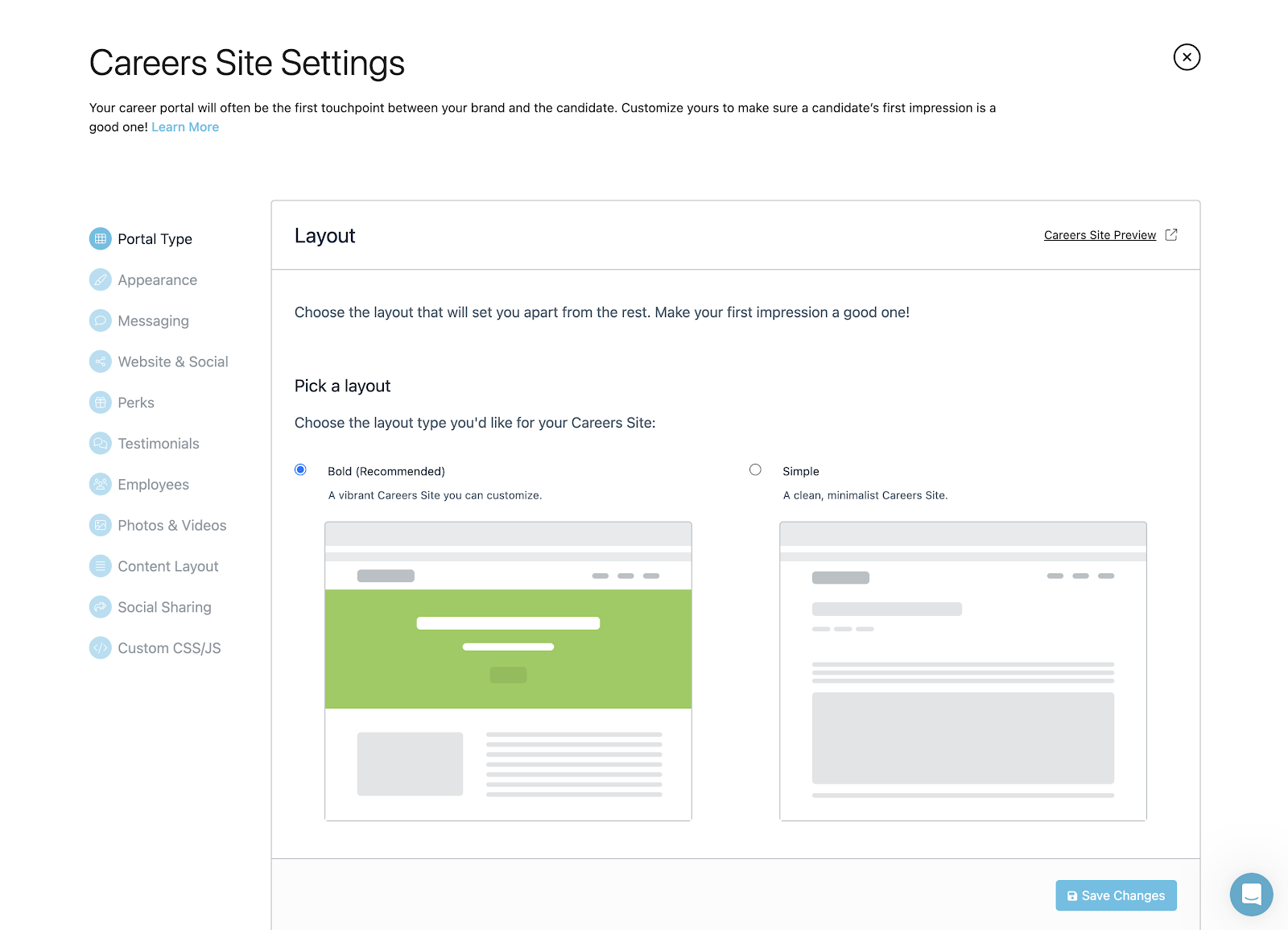The height and width of the screenshot is (930, 1288).
Task: Click the Appearance brush icon
Action: [100, 279]
